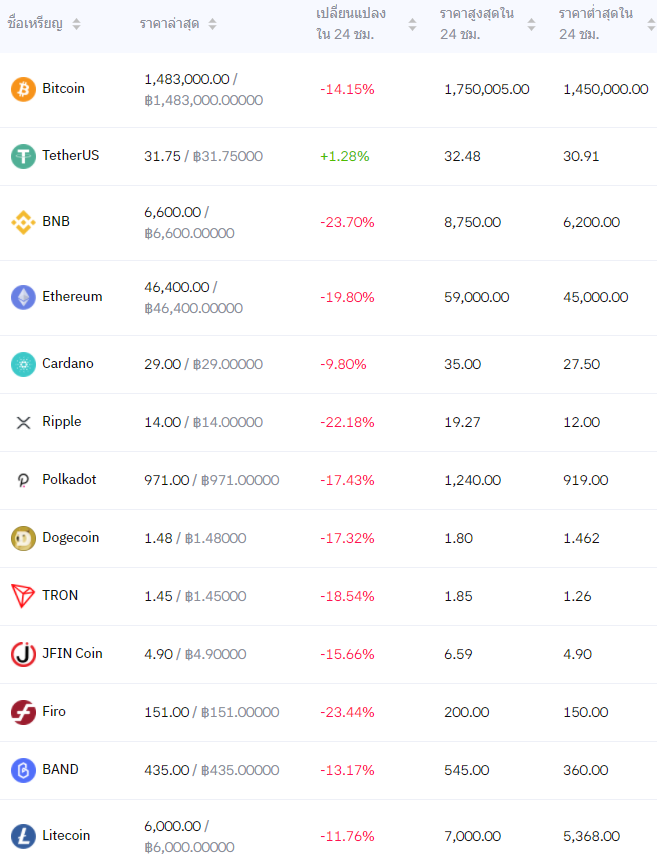657x863 pixels.
Task: Sort by 24-hour change column arrows
Action: [x=412, y=24]
